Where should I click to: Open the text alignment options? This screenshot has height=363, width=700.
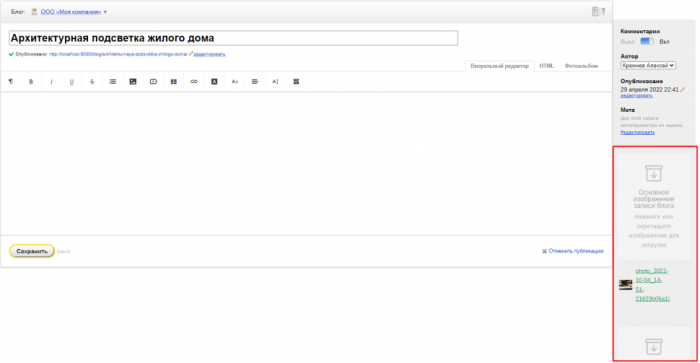[x=255, y=82]
